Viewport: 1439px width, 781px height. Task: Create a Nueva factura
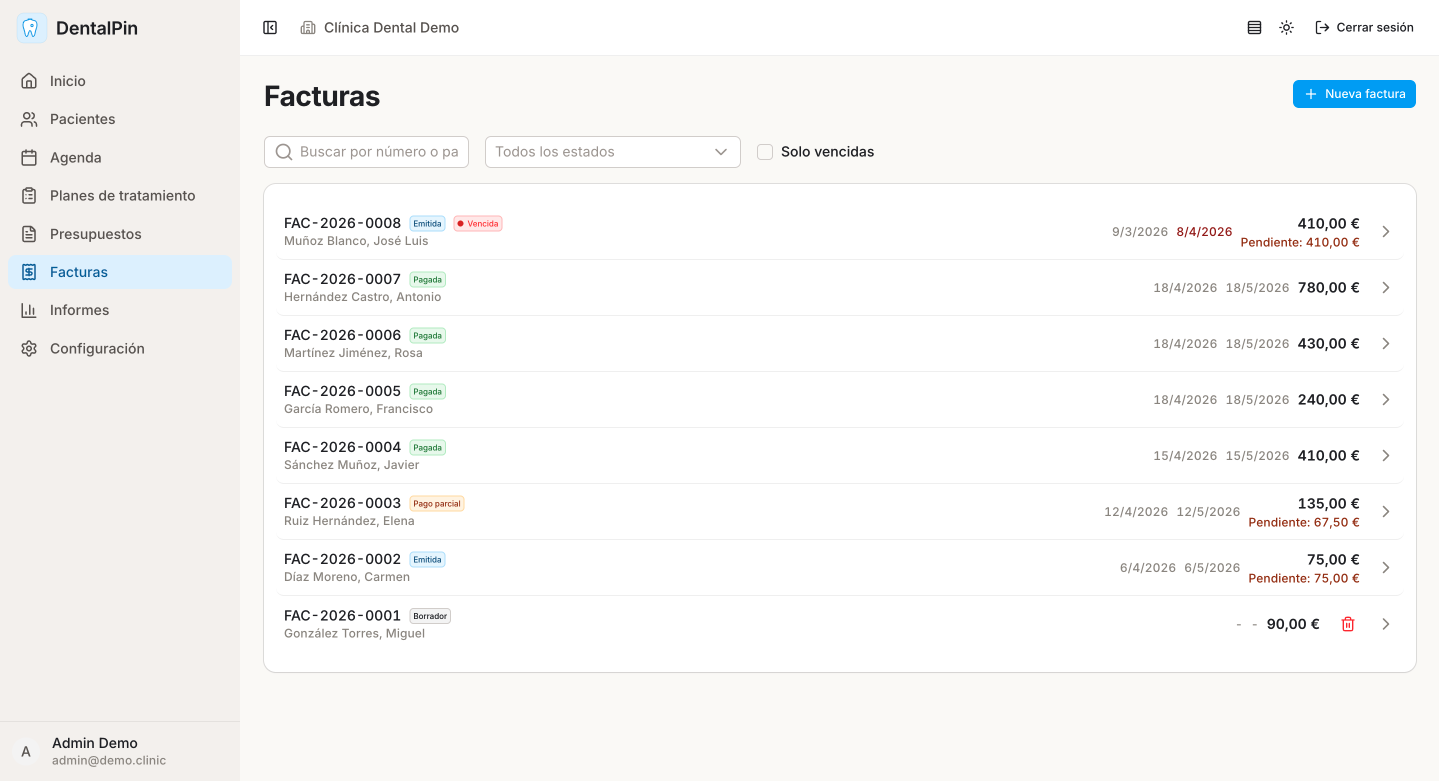[x=1354, y=93]
